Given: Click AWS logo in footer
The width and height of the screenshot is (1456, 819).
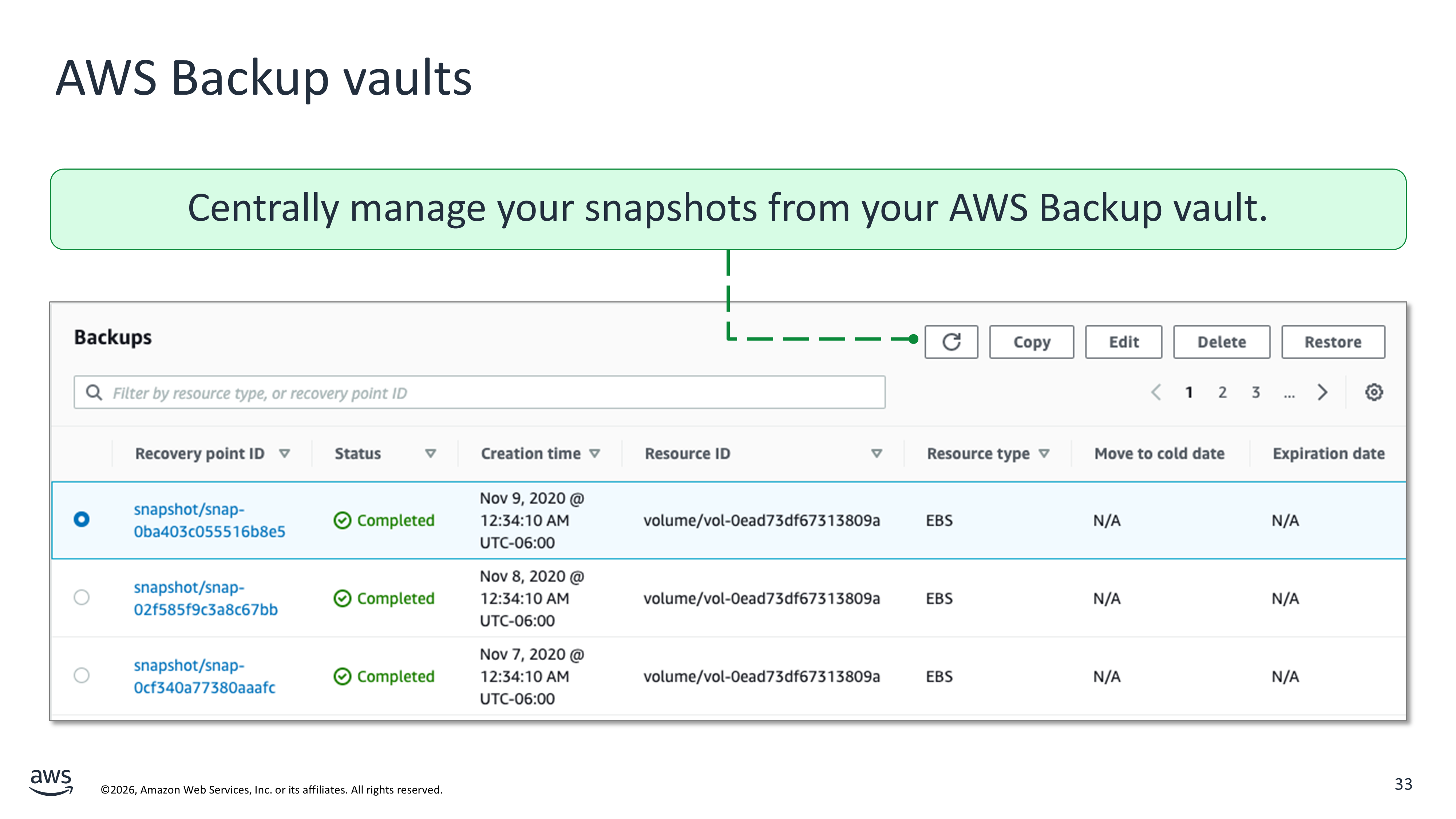Looking at the screenshot, I should (x=51, y=782).
